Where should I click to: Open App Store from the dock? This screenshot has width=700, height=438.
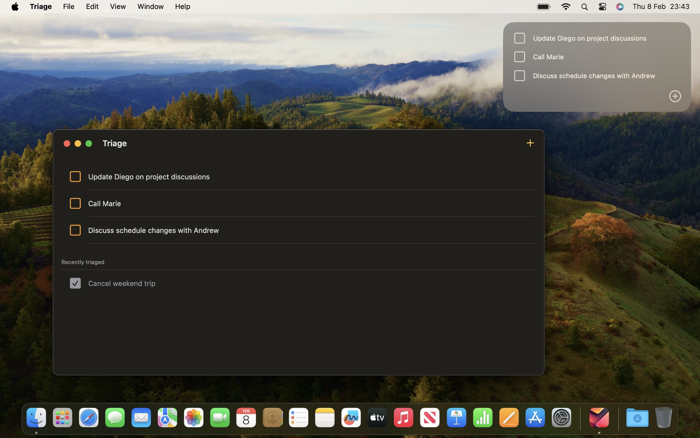tap(535, 418)
